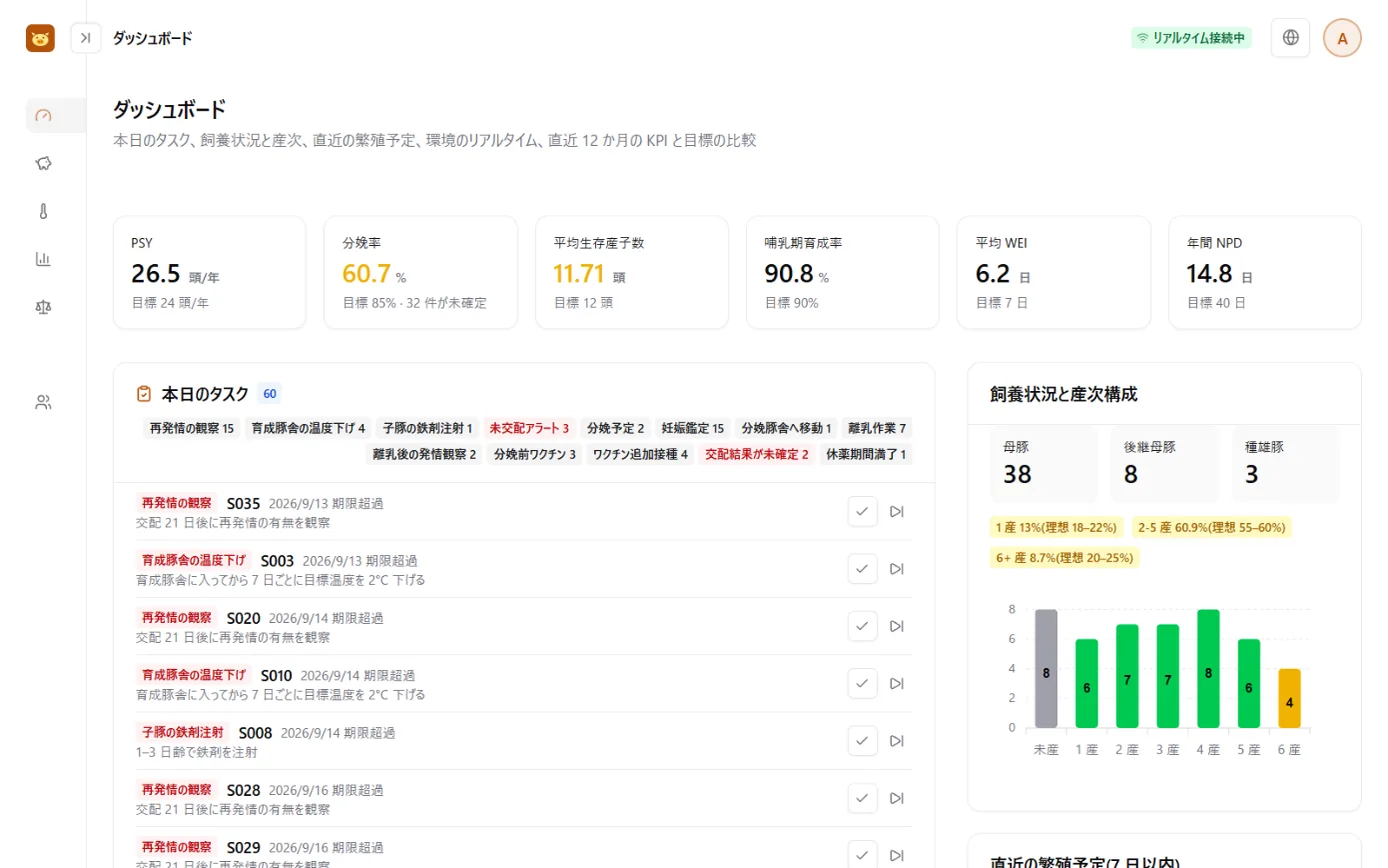This screenshot has height=868, width=1388.
Task: Click the 本日のタスク count badge 60
Action: coord(270,394)
